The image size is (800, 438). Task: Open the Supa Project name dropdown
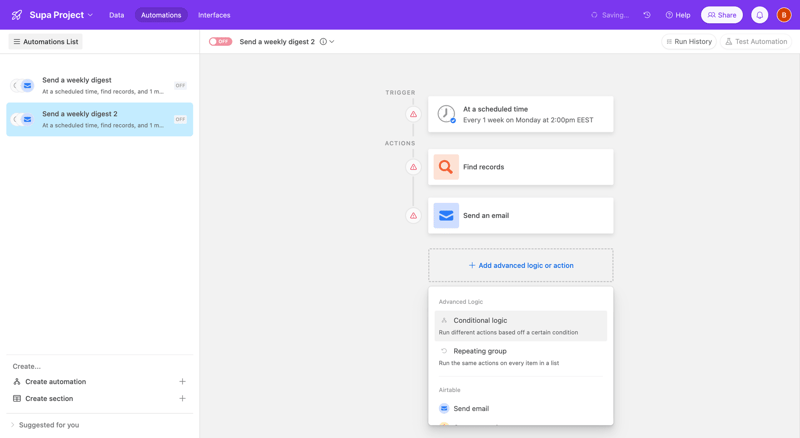pyautogui.click(x=61, y=15)
